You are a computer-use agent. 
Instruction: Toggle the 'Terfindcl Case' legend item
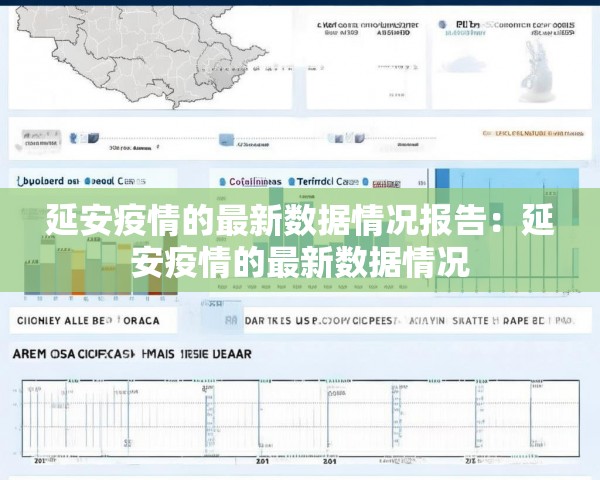(324, 181)
